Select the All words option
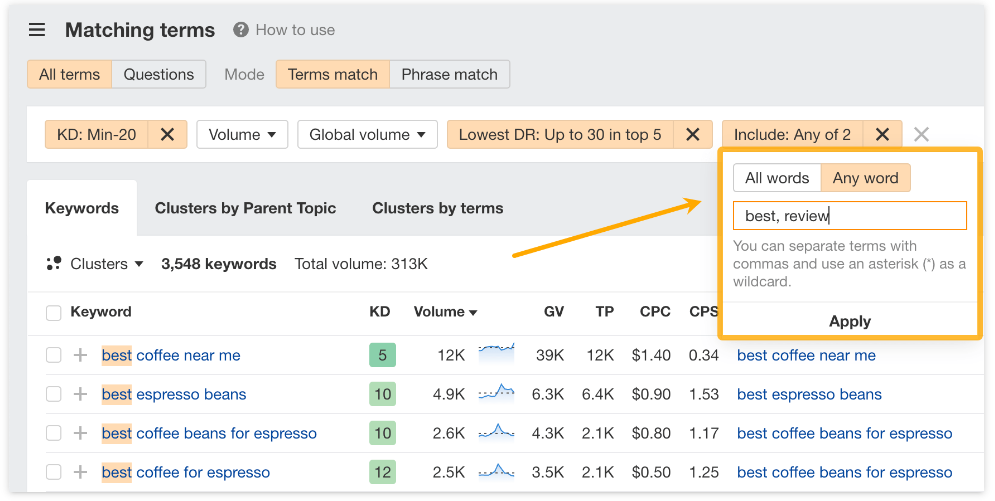Image resolution: width=995 pixels, height=501 pixels. click(777, 178)
